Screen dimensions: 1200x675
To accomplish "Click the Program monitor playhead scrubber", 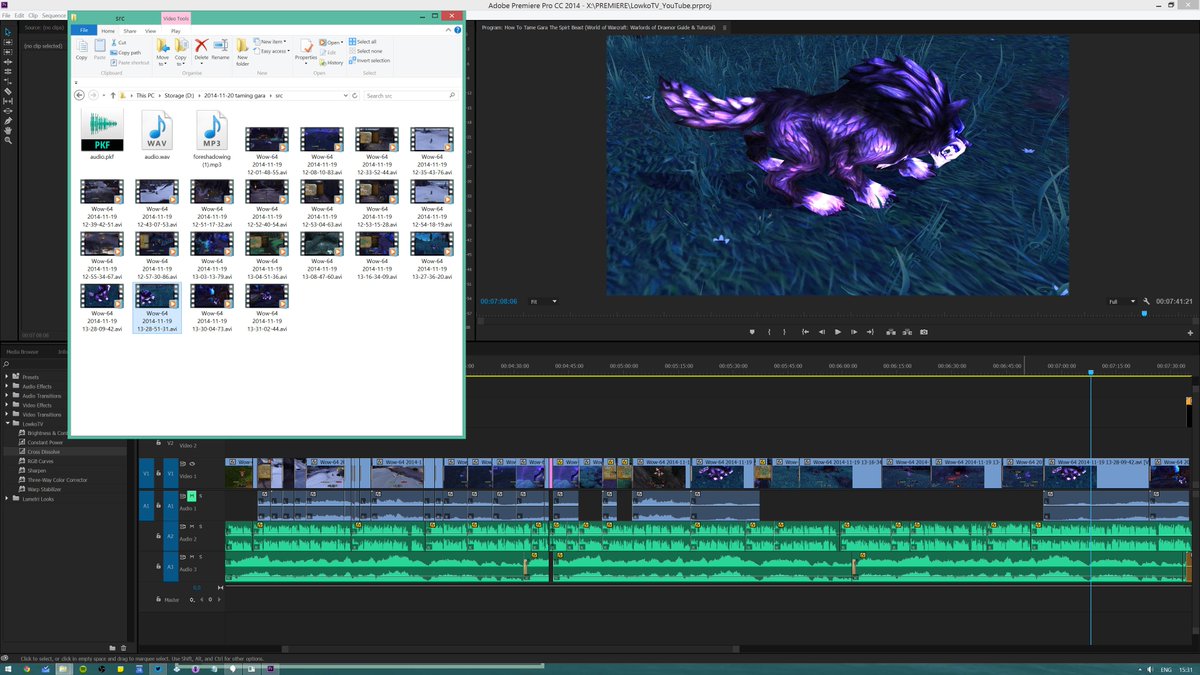I will [x=1145, y=313].
